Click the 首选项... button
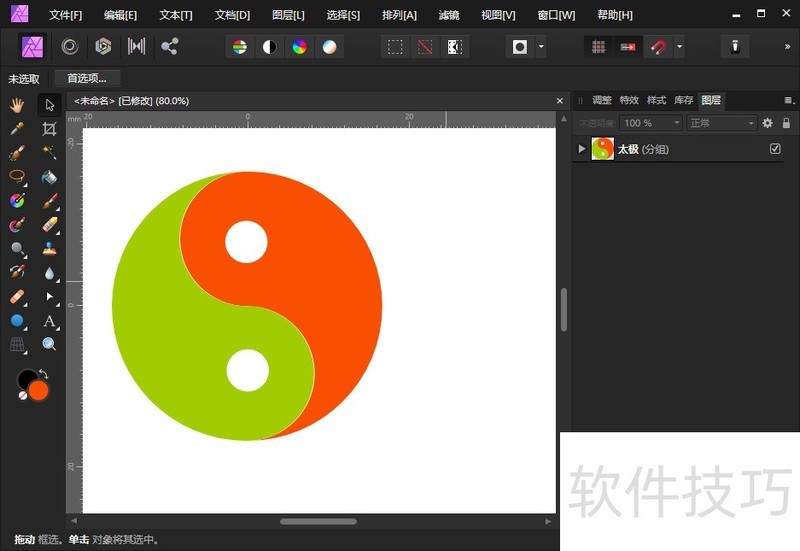Screen dimensions: 800x551 point(87,78)
